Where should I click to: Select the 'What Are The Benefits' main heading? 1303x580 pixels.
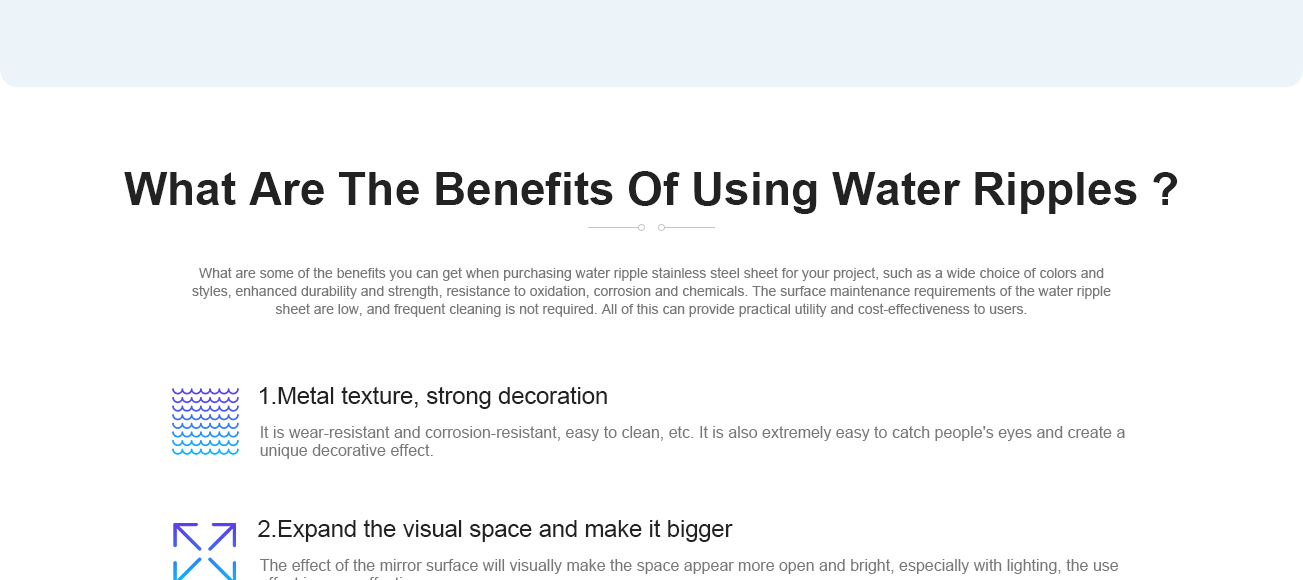point(651,189)
